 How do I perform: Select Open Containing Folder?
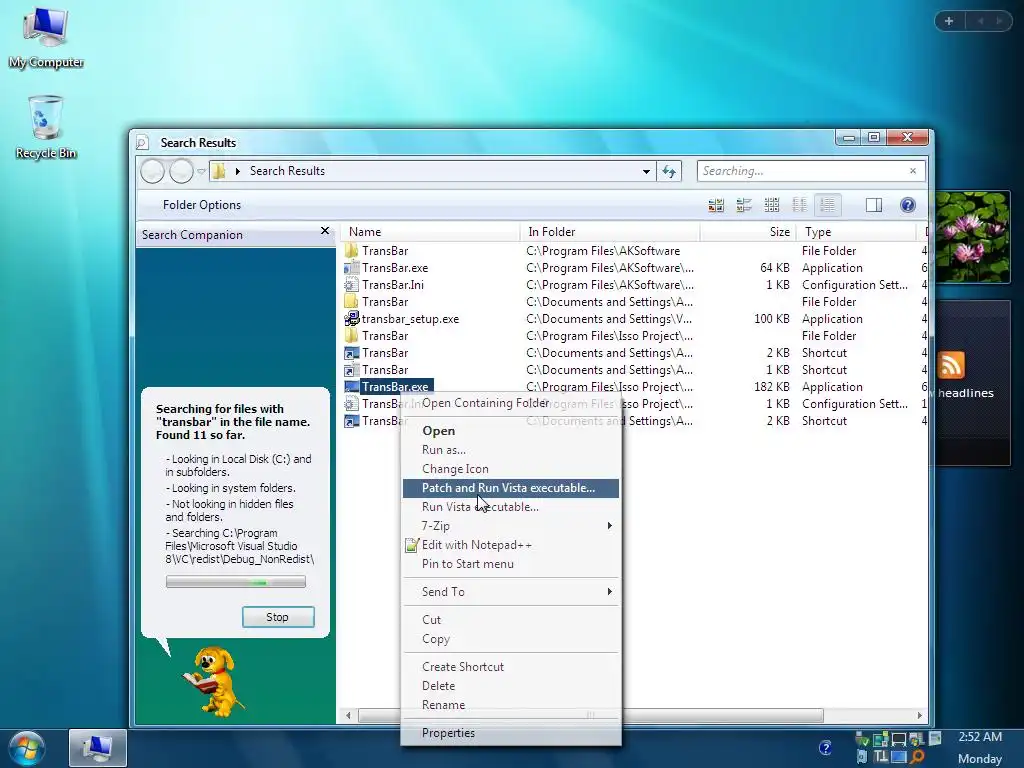click(511, 403)
